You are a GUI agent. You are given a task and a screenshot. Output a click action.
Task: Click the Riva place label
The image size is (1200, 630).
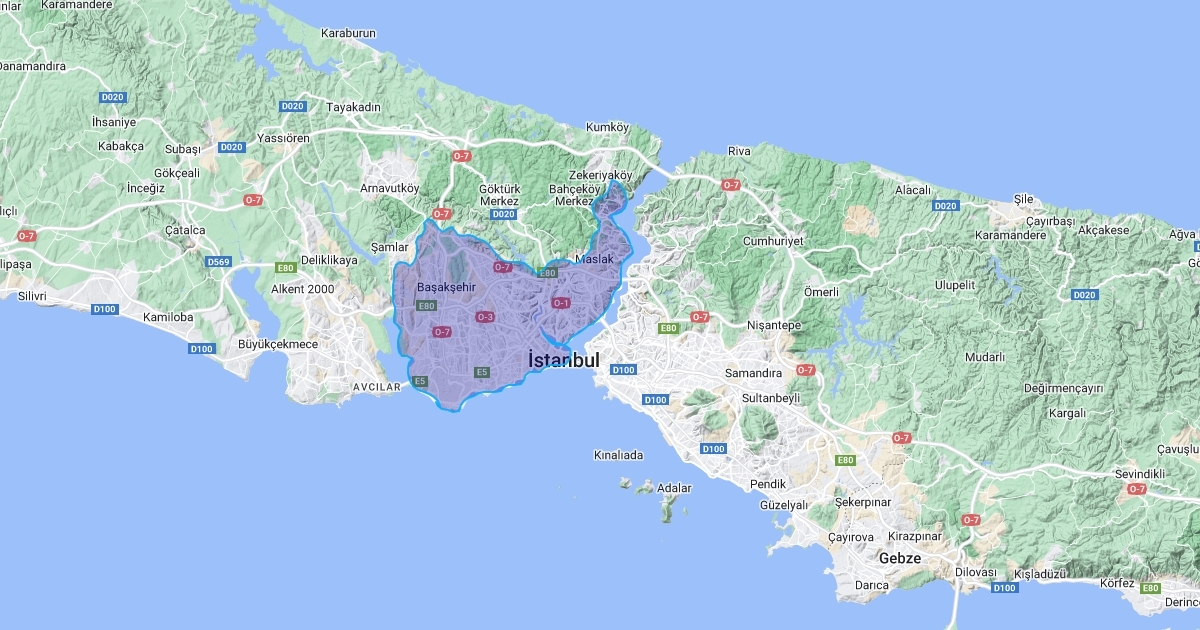pos(738,150)
